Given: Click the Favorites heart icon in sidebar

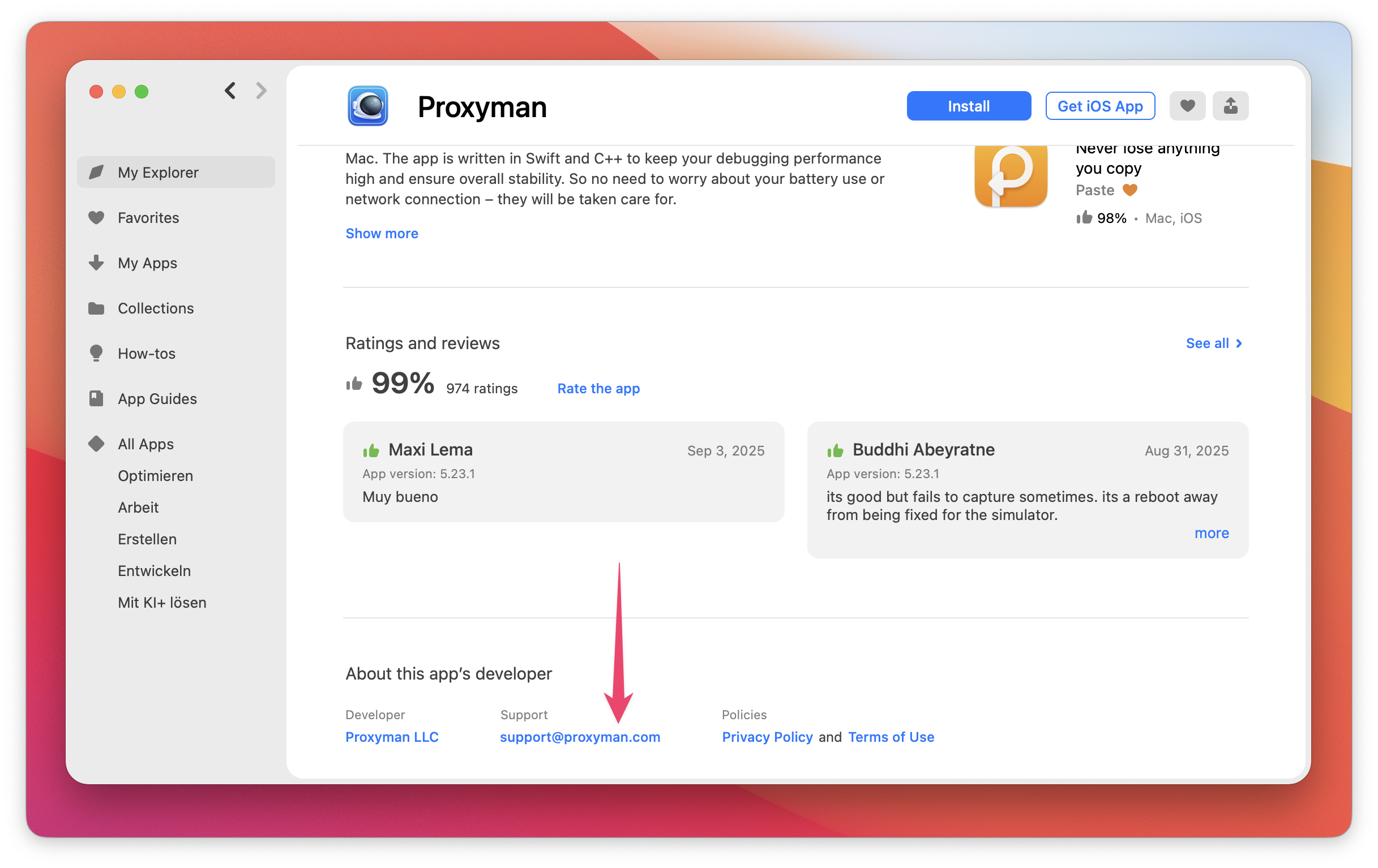Looking at the screenshot, I should coord(96,217).
